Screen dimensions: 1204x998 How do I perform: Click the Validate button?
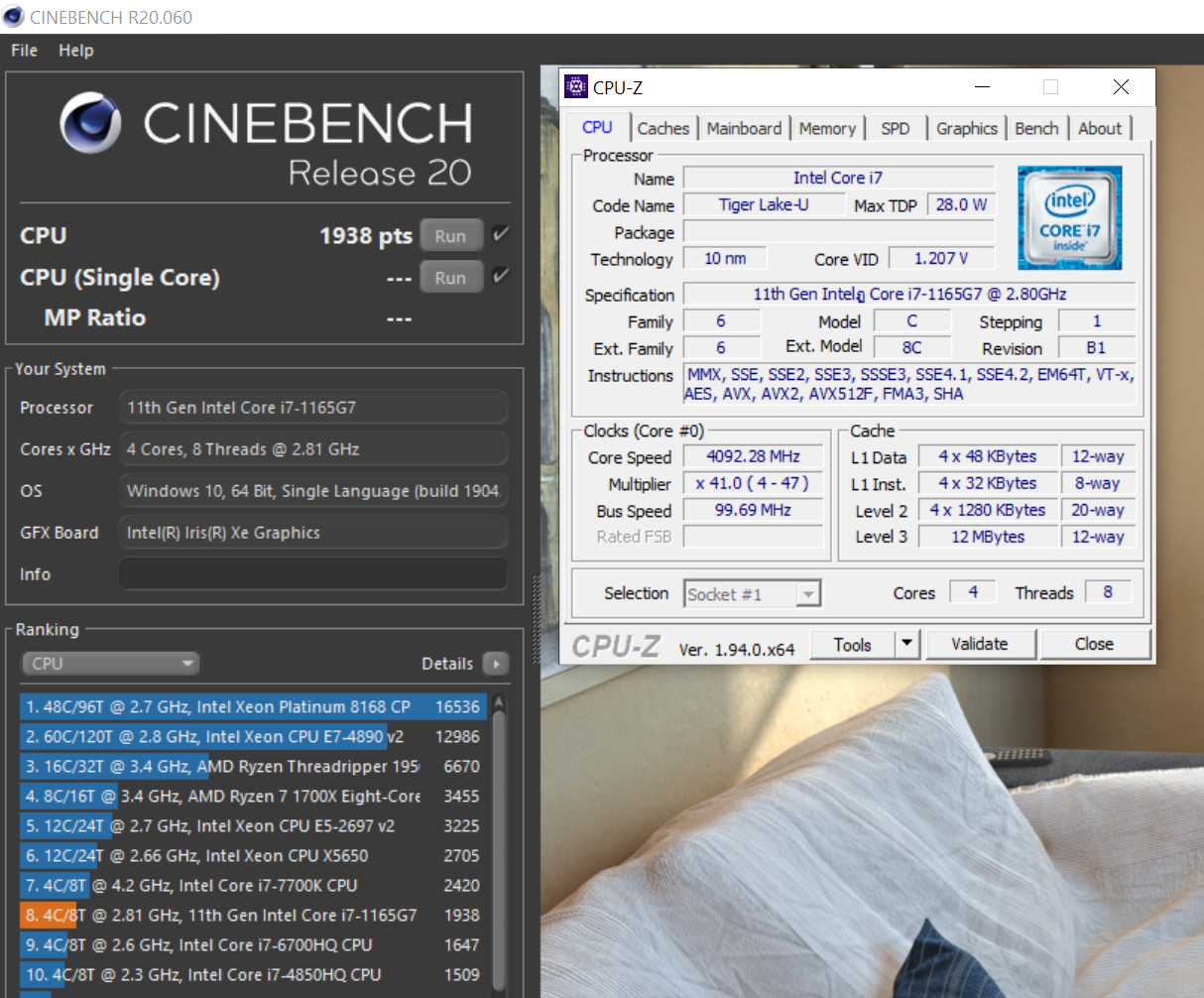tap(980, 644)
